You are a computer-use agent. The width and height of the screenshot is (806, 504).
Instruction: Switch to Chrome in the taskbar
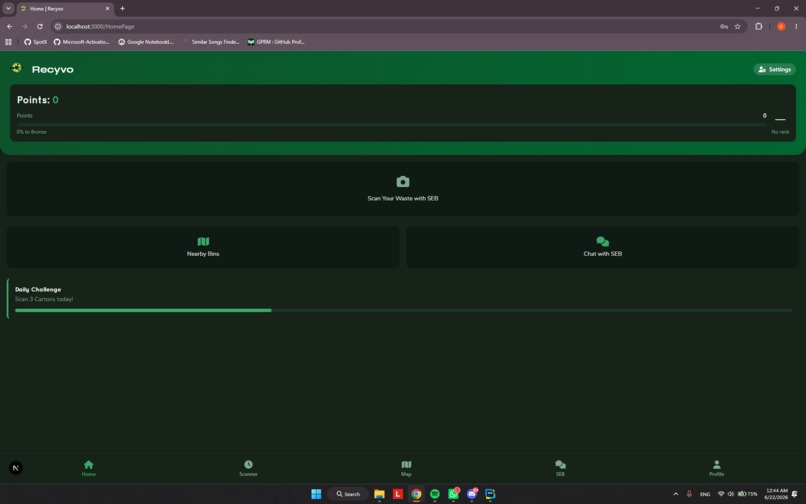[416, 494]
